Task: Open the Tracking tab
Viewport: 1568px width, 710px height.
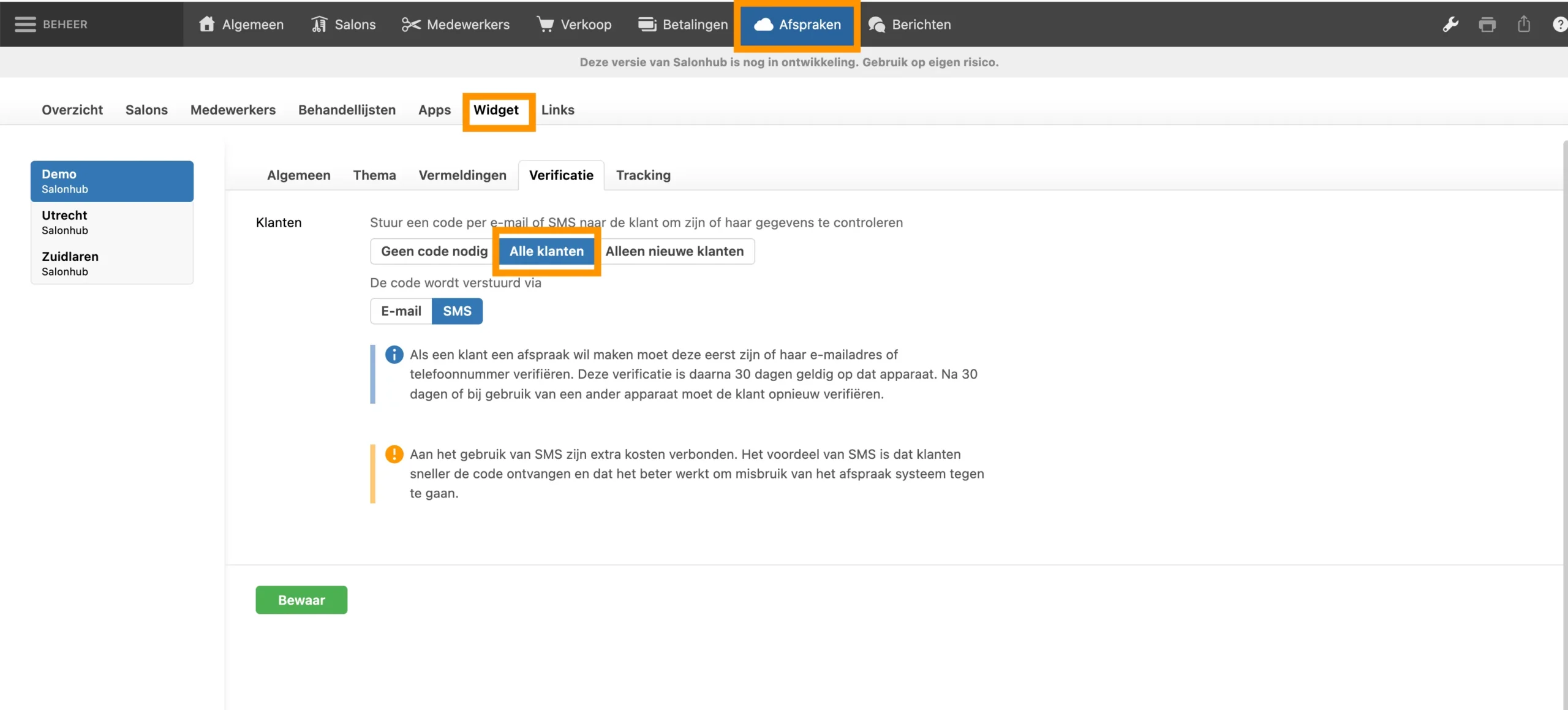Action: point(643,175)
